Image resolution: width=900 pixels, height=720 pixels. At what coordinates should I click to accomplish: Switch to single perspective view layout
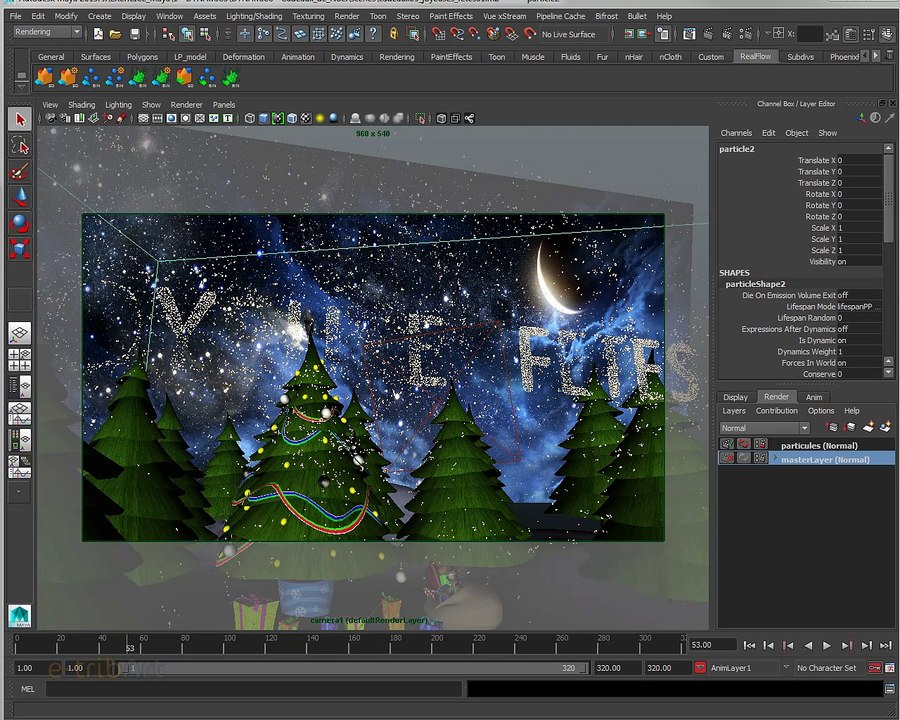pyautogui.click(x=20, y=334)
